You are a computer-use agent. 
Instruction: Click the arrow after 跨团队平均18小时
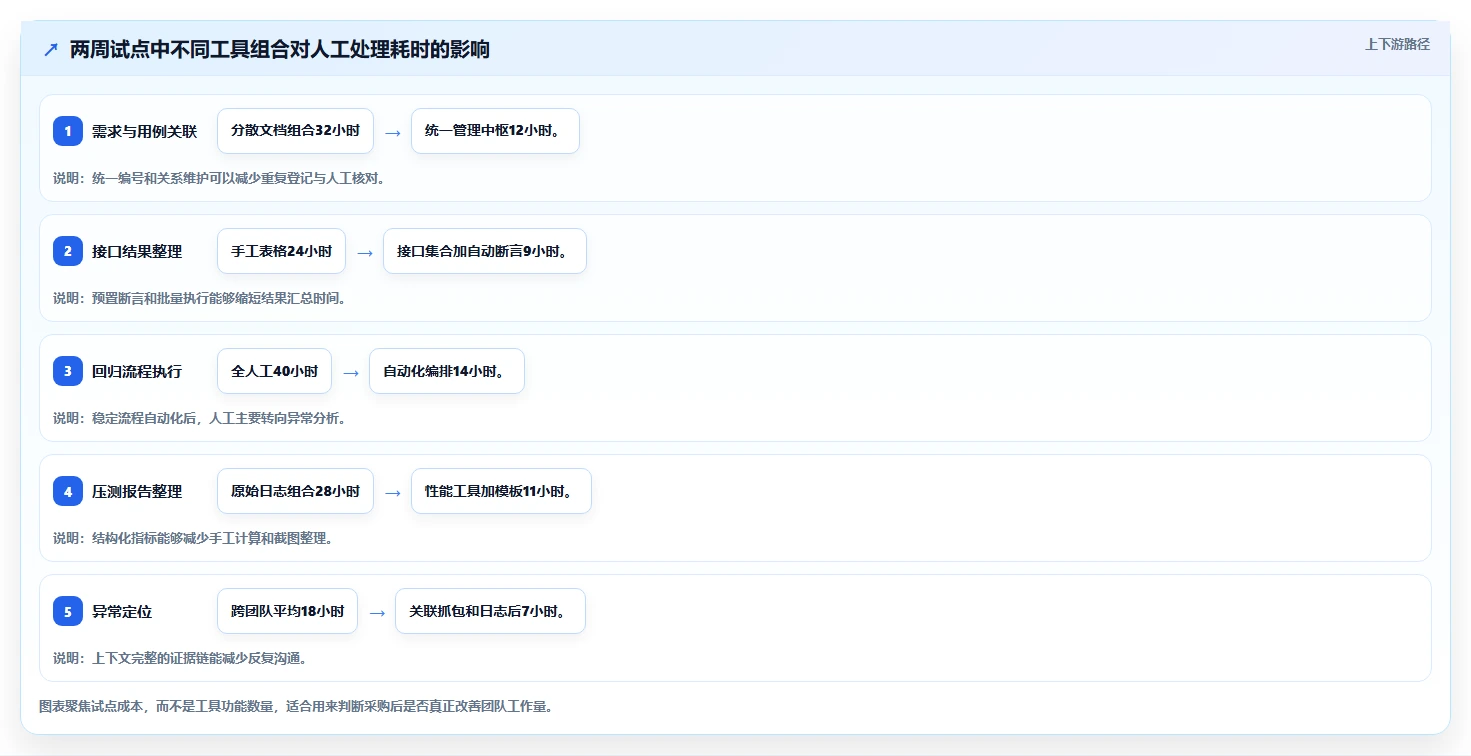(x=377, y=612)
